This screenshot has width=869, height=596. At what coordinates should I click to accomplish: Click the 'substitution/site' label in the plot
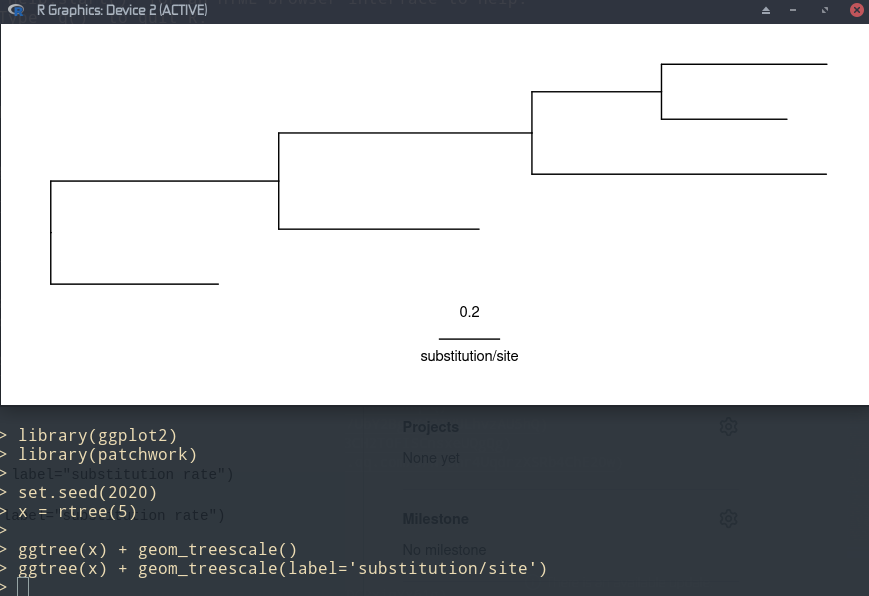468,356
